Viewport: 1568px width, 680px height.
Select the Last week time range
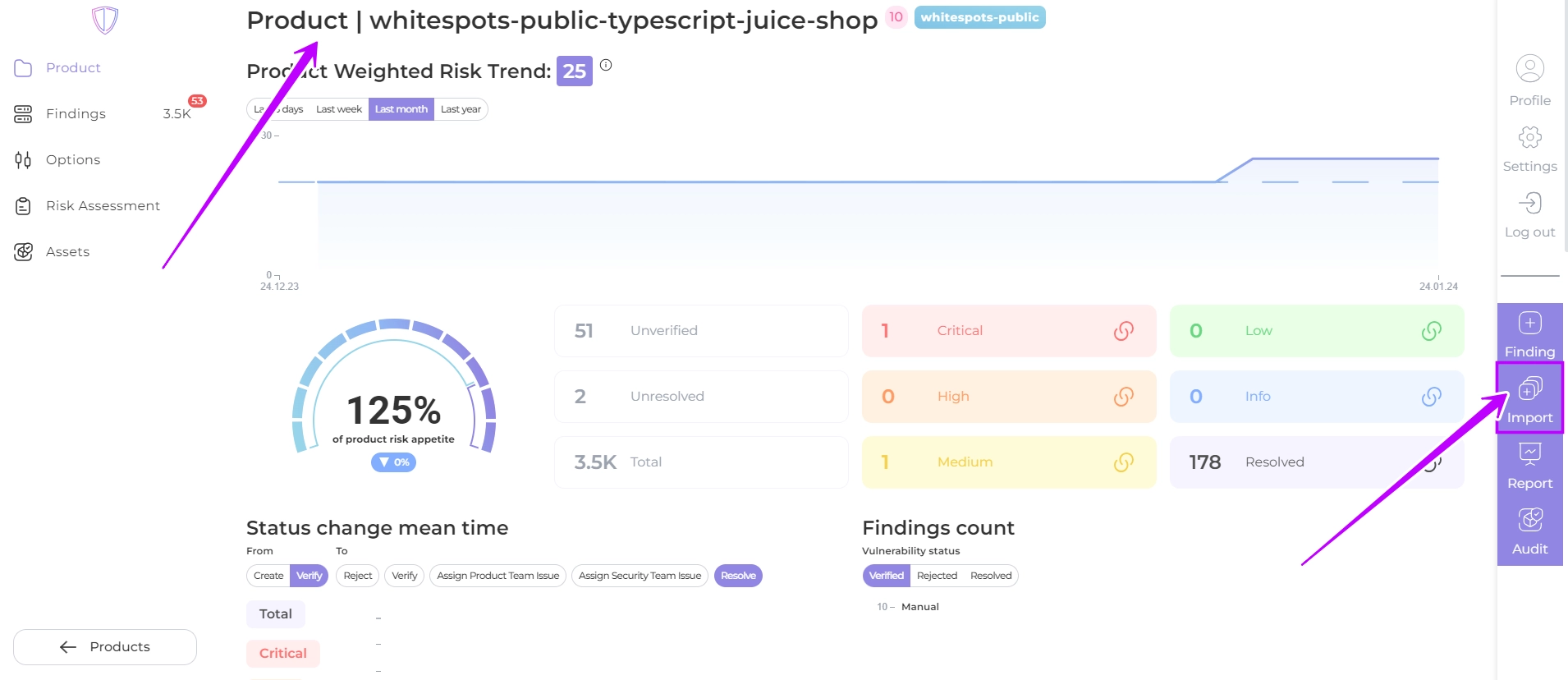(338, 109)
